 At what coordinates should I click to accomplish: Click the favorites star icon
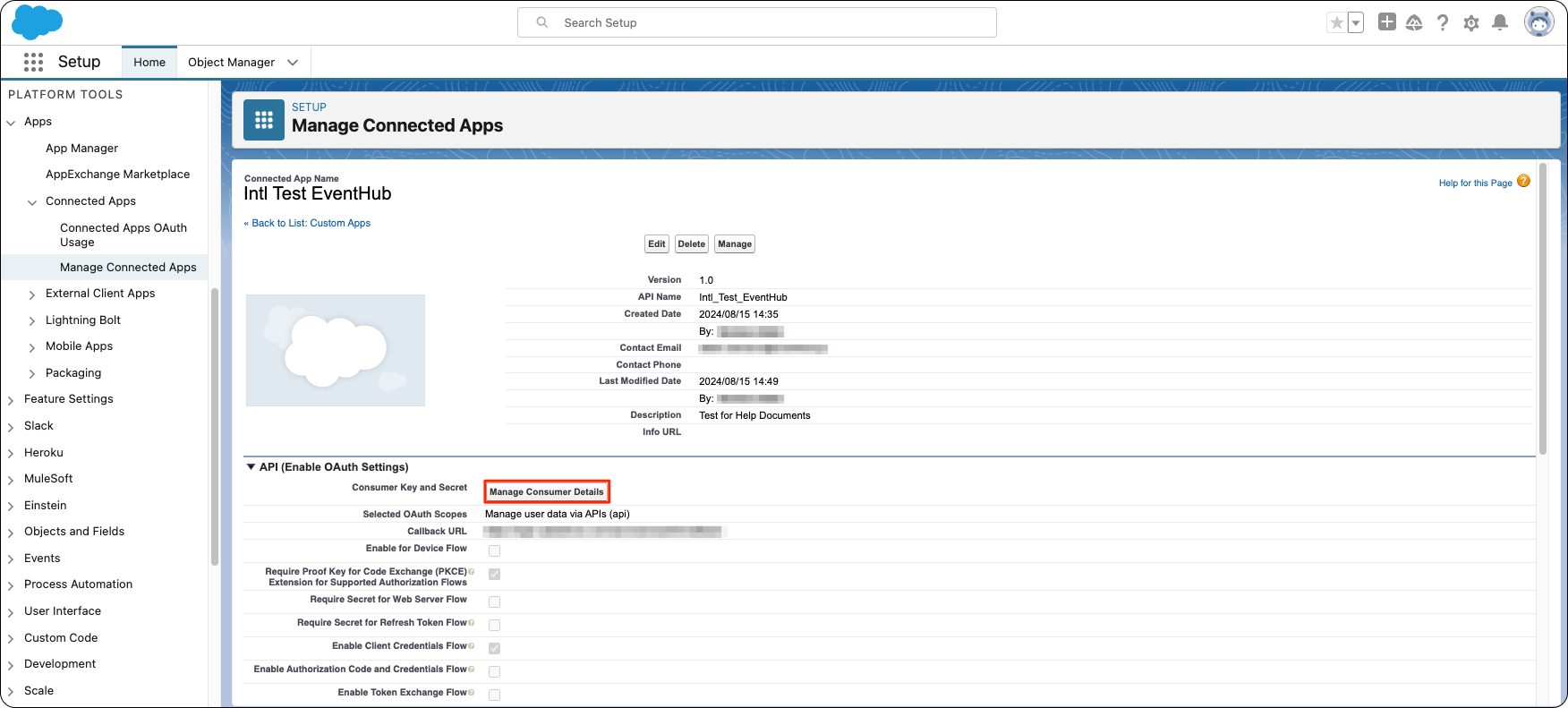1336,23
